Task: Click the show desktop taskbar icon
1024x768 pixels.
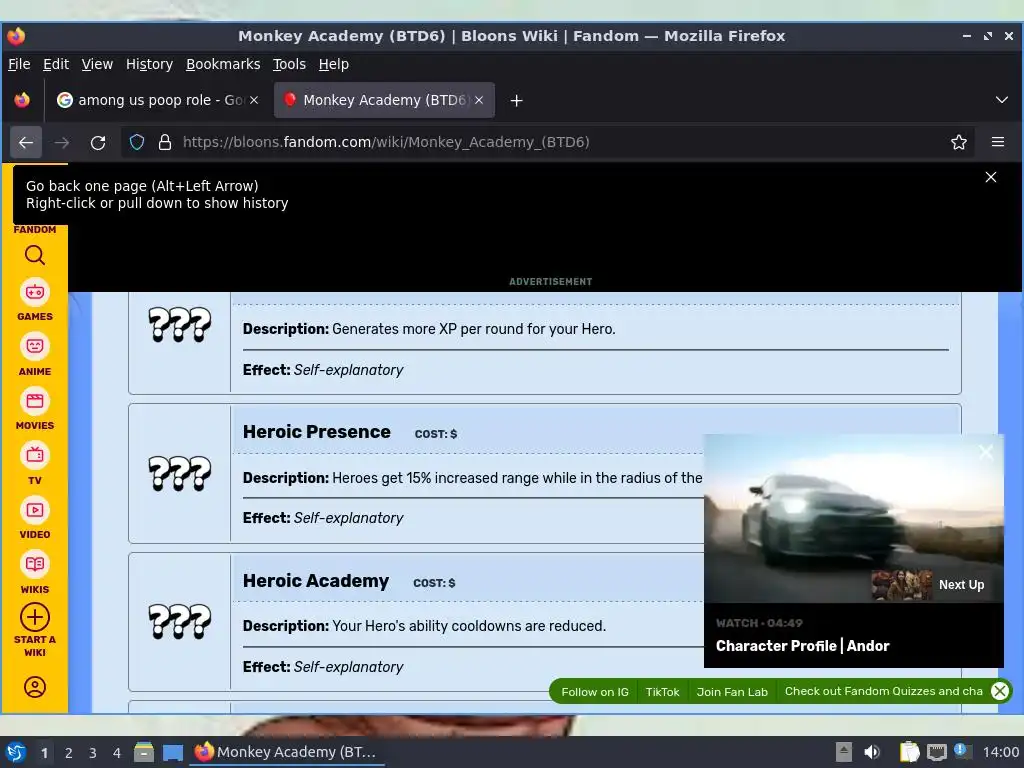Action: (x=172, y=752)
